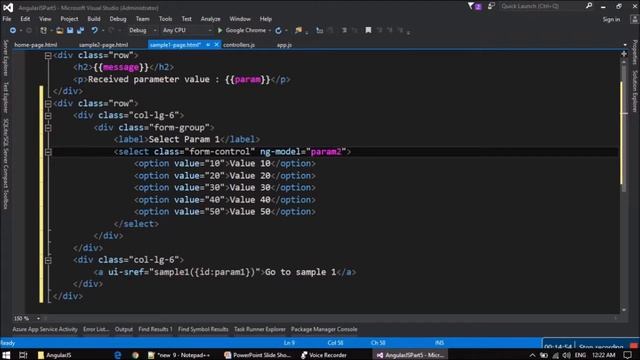Start debugging with the green play icon
Screen dimensions: 640x360
coord(220,31)
